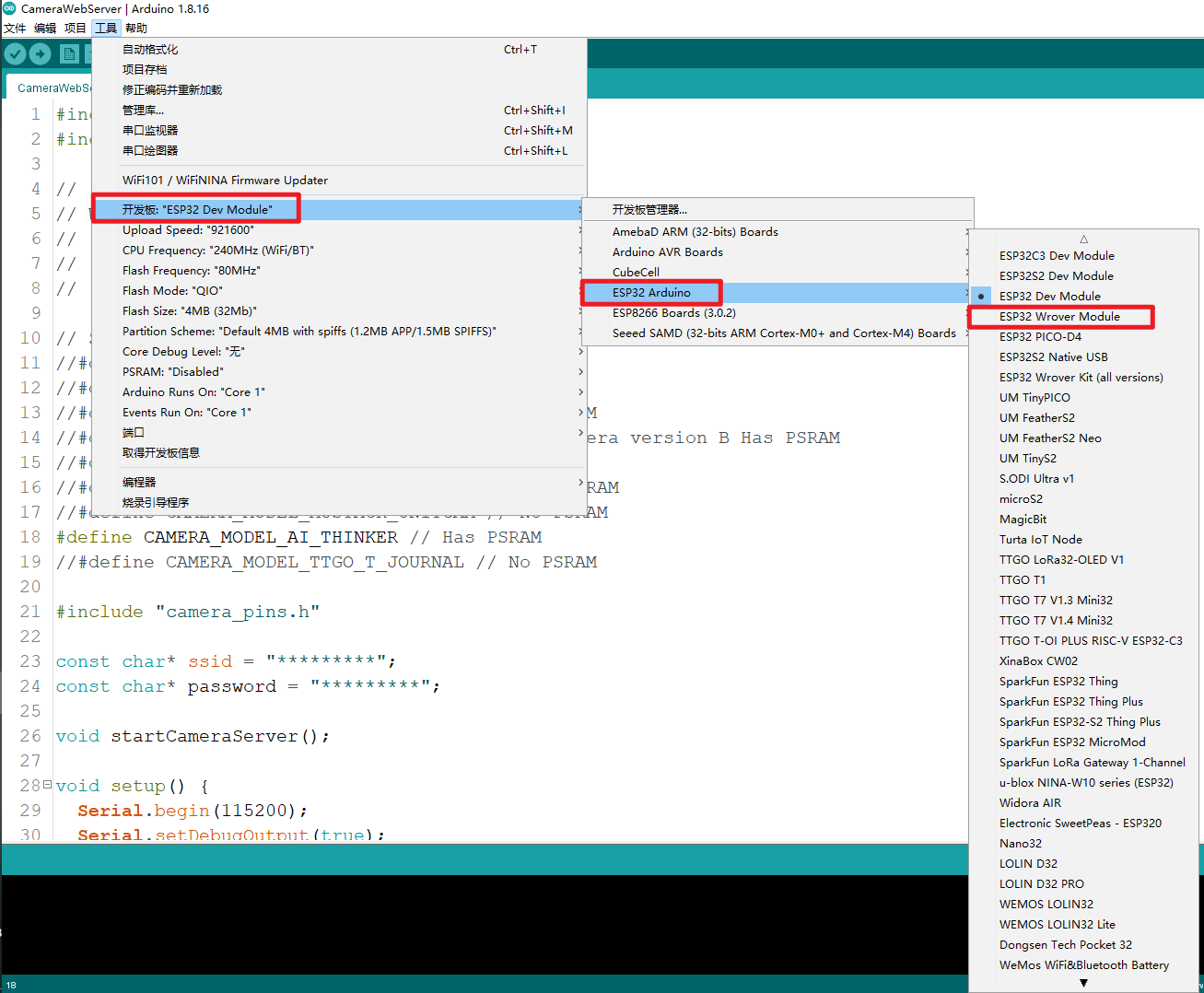
Task: Expand Upload Speed "921600" submenu
Action: (x=339, y=230)
